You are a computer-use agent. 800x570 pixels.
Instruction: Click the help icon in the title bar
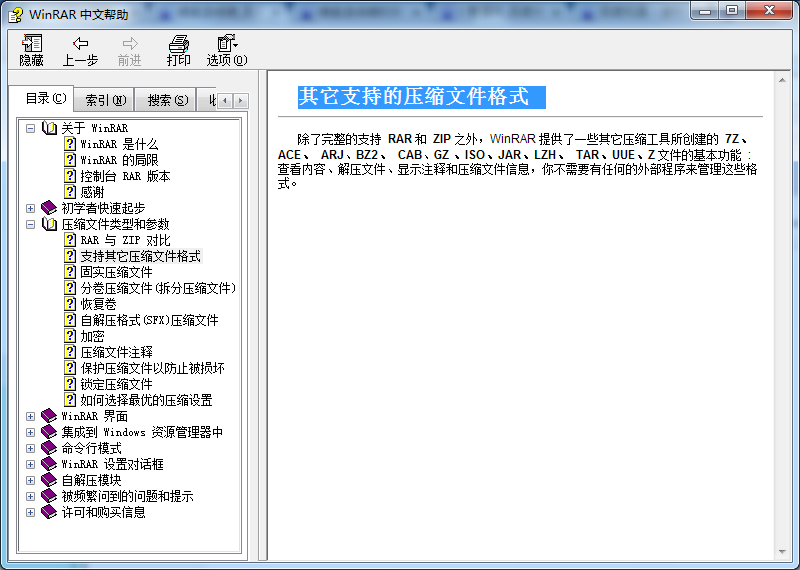point(16,14)
